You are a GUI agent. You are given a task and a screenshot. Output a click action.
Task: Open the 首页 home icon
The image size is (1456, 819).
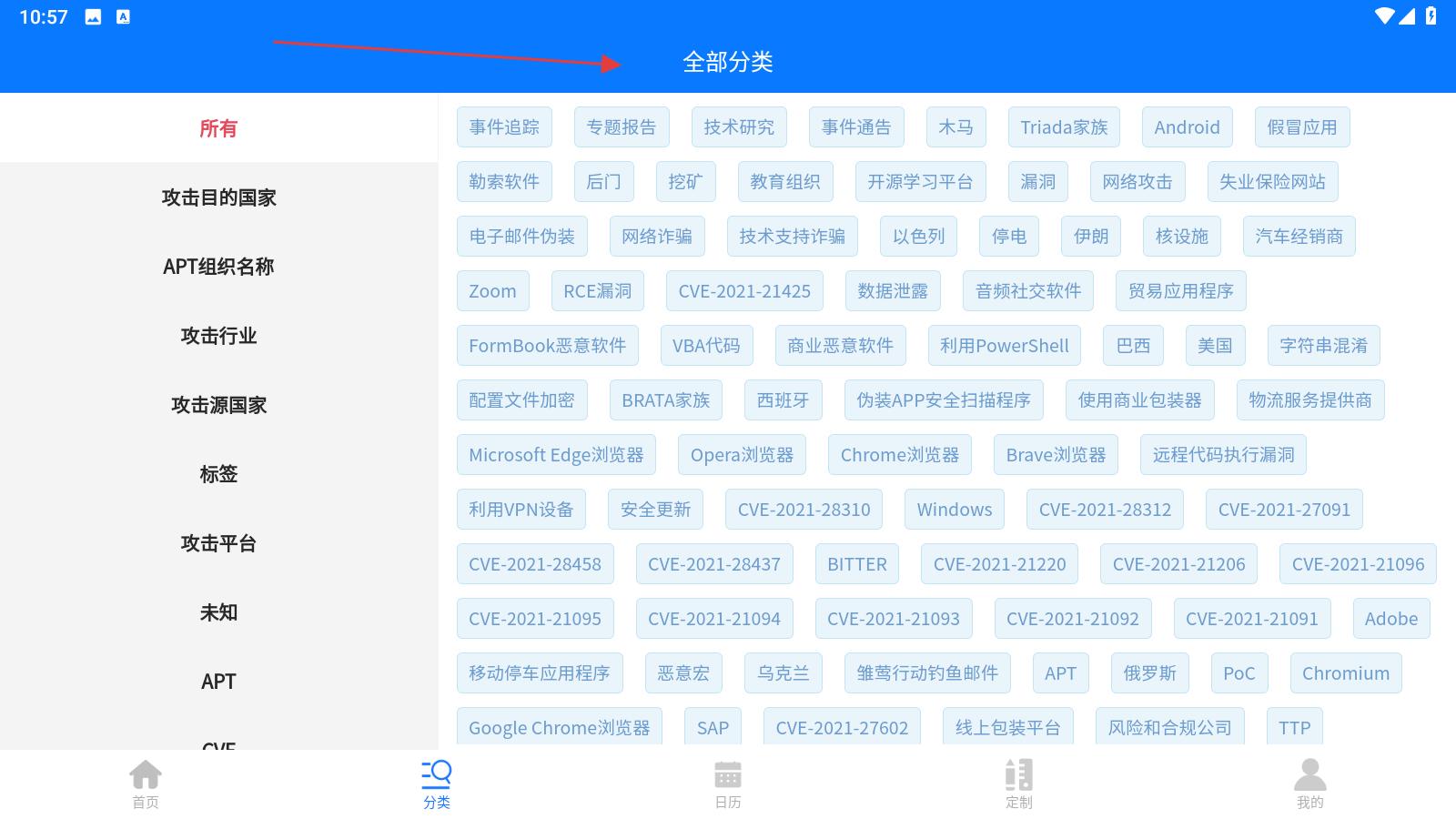[x=146, y=775]
